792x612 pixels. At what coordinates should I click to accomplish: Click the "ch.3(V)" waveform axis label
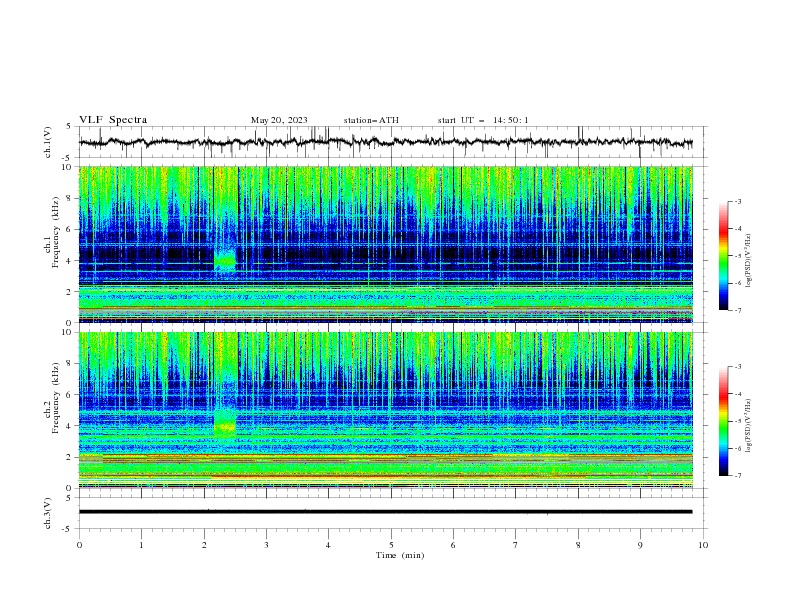(48, 513)
